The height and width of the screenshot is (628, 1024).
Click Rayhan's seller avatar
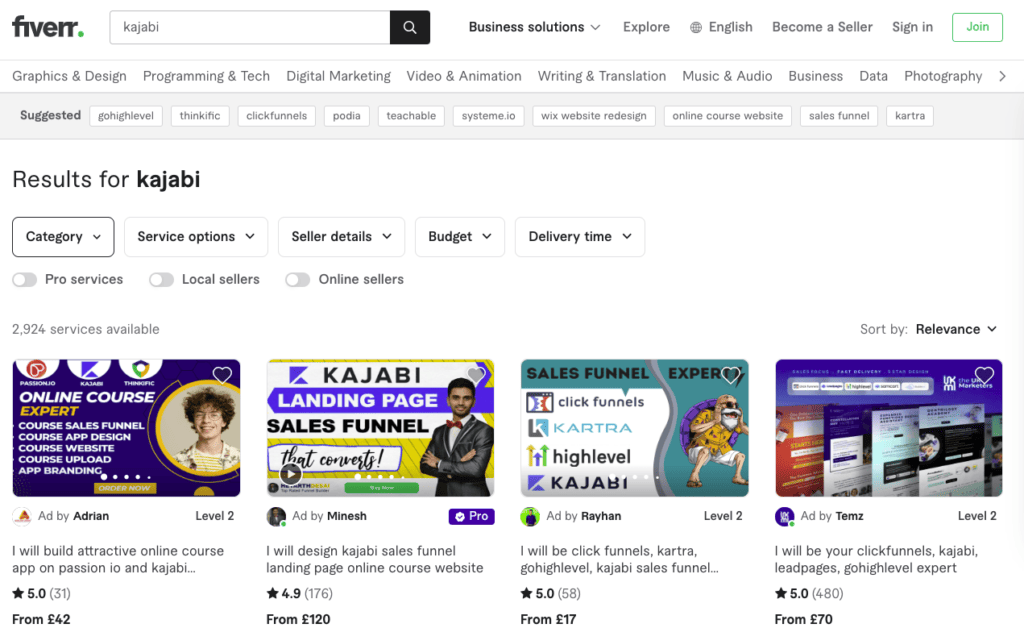(530, 516)
